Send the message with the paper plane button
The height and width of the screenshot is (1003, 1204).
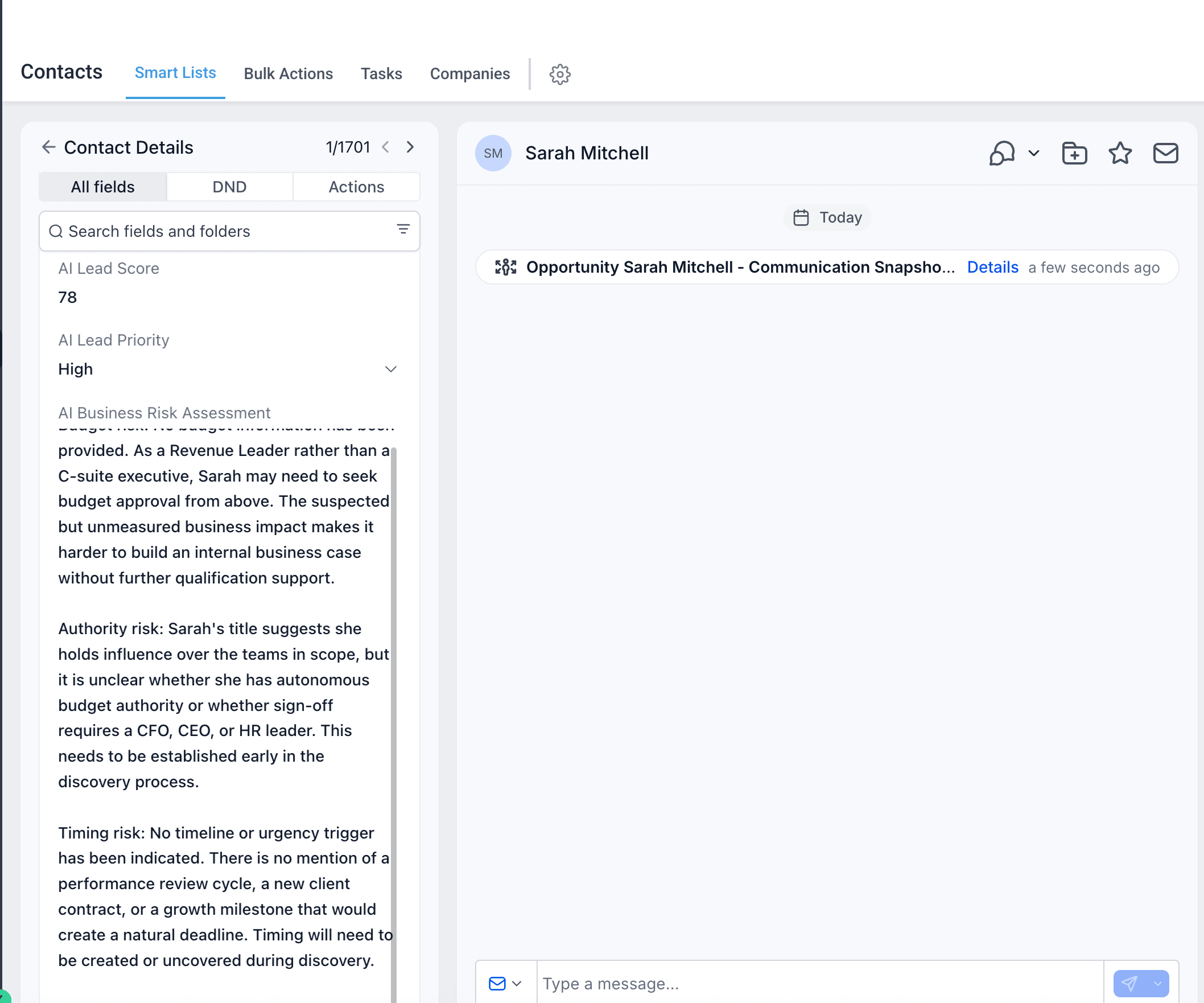1129,984
